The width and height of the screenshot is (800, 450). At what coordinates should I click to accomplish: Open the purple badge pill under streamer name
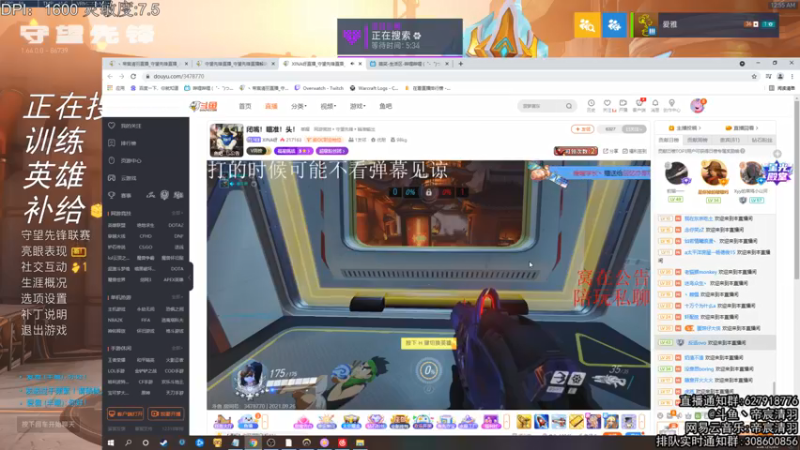pos(293,151)
